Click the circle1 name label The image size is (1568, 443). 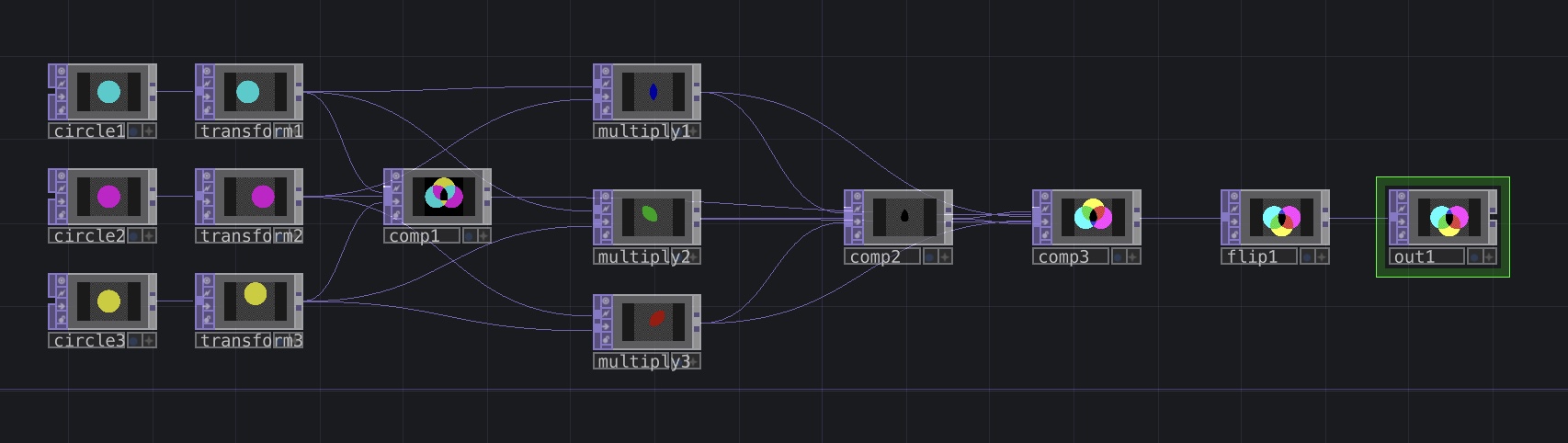pyautogui.click(x=88, y=131)
